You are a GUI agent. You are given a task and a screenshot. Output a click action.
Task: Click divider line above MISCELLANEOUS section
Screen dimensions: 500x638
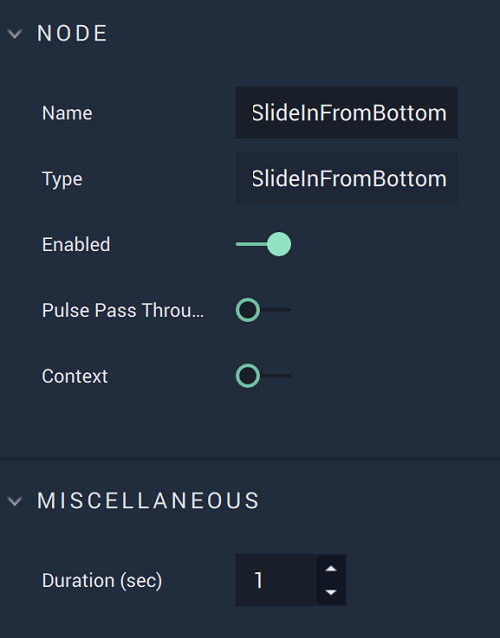coord(250,458)
